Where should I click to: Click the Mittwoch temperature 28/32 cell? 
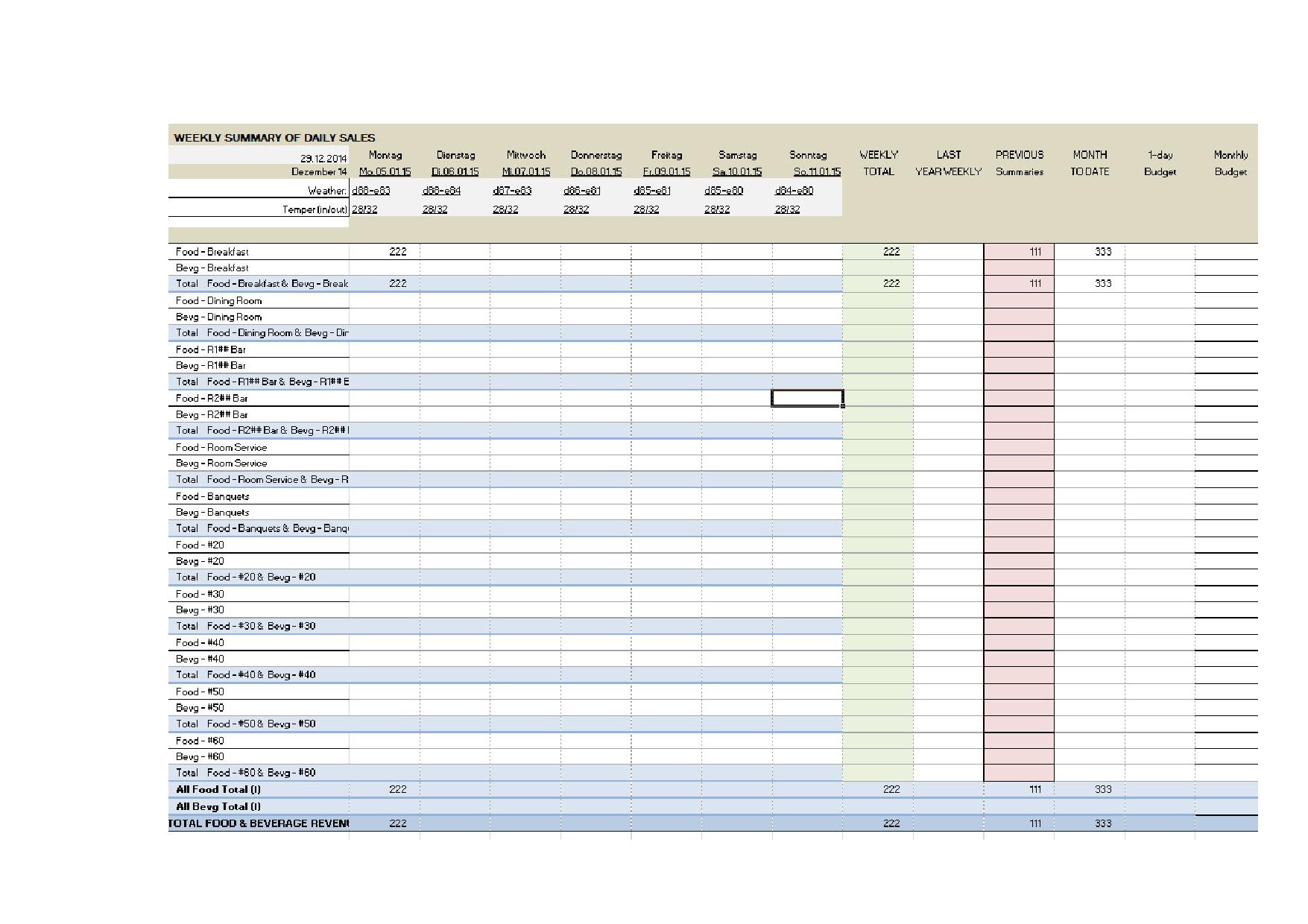tap(505, 209)
